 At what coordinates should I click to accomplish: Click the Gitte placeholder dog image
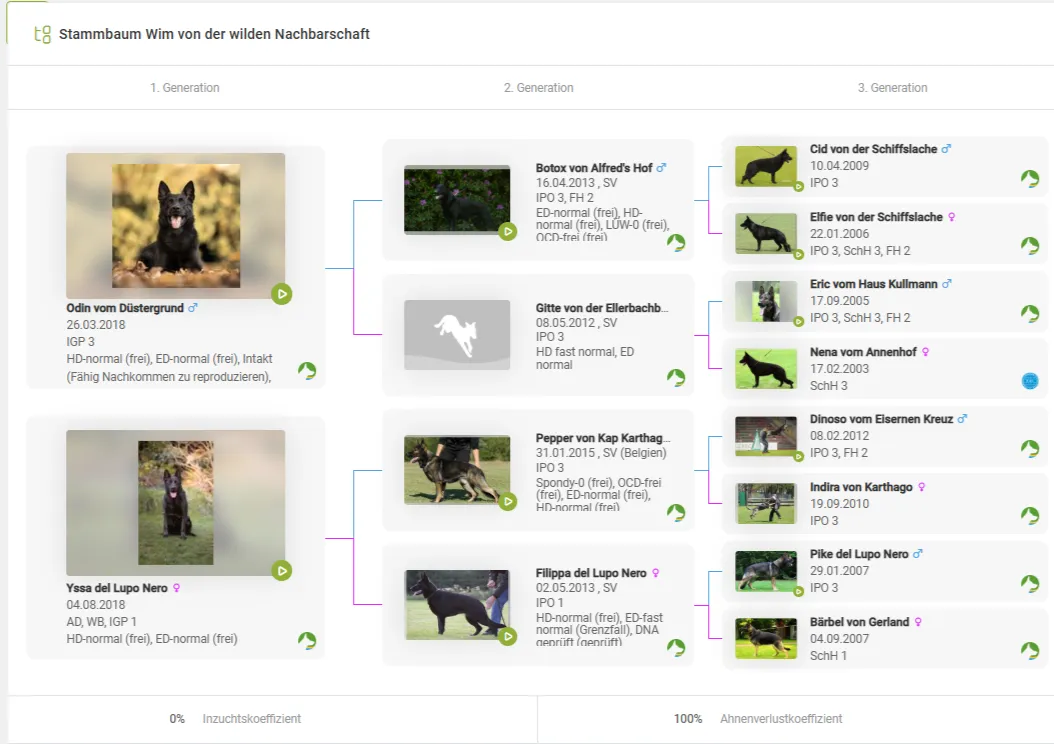457,335
